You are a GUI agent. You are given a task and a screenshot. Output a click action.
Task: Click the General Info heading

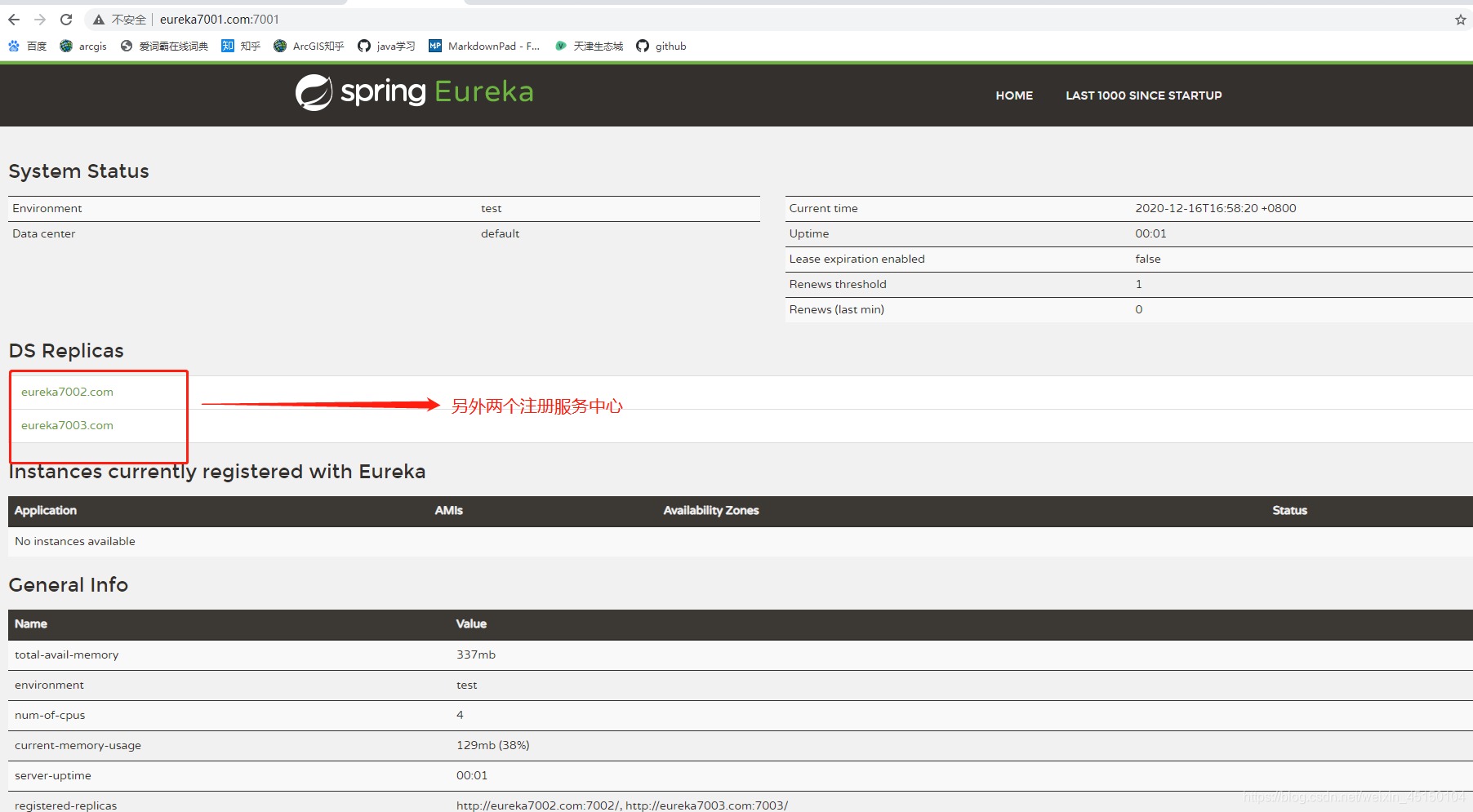point(69,585)
